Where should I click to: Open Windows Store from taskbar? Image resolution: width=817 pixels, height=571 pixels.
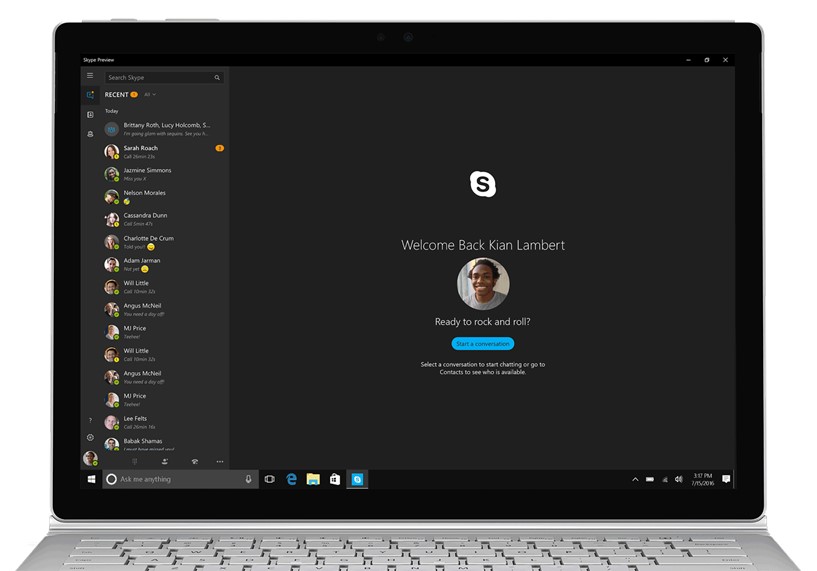pos(335,479)
